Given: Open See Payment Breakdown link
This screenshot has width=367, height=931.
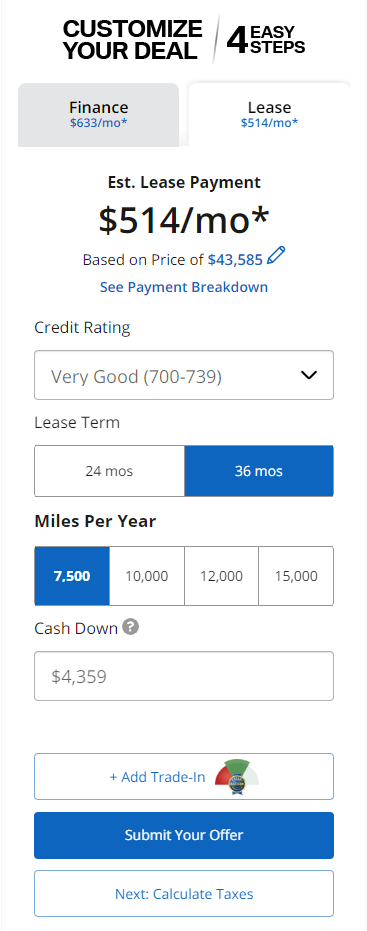Looking at the screenshot, I should pyautogui.click(x=184, y=287).
